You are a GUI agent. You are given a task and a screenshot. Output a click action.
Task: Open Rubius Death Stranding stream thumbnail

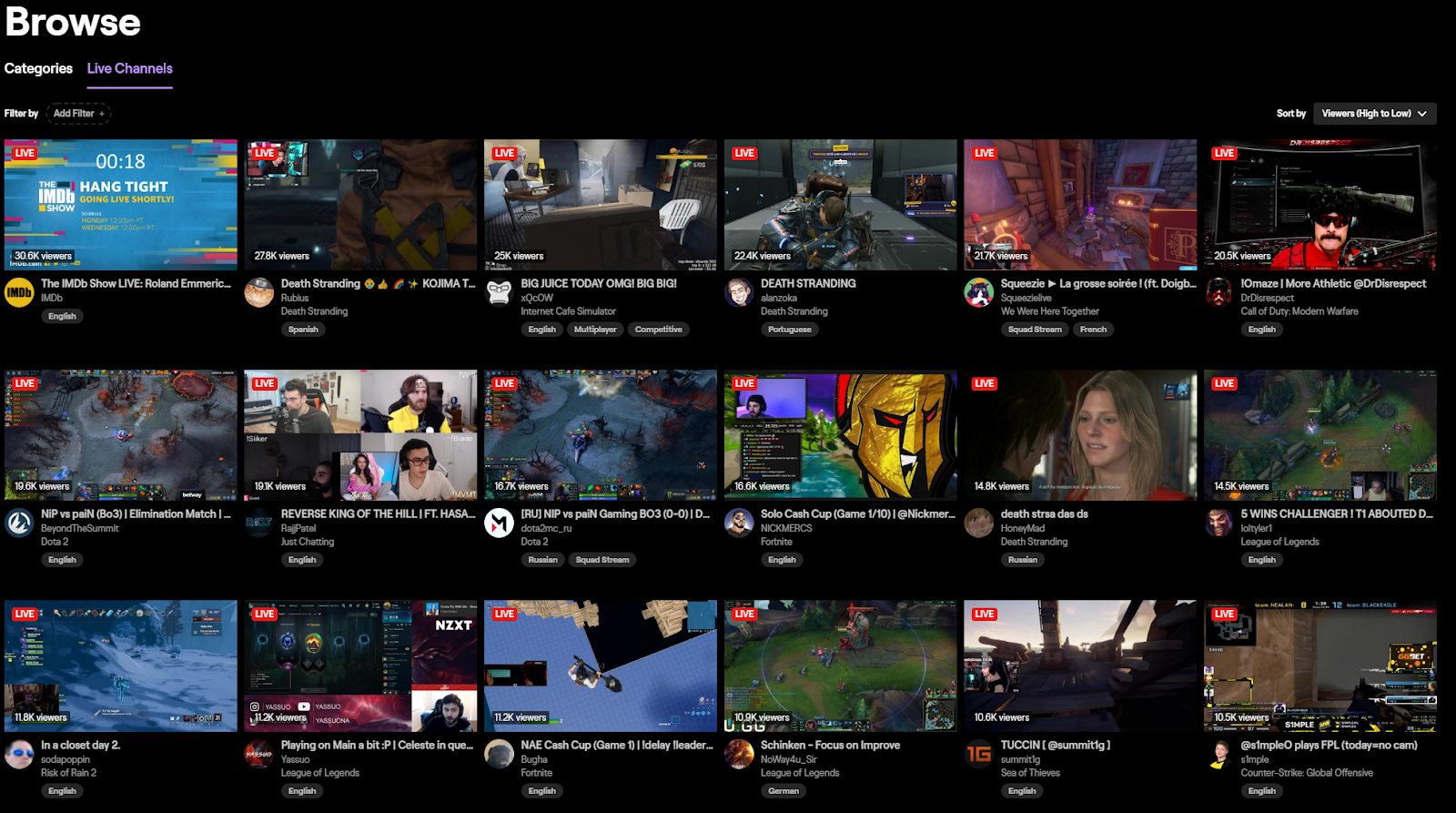tap(360, 205)
